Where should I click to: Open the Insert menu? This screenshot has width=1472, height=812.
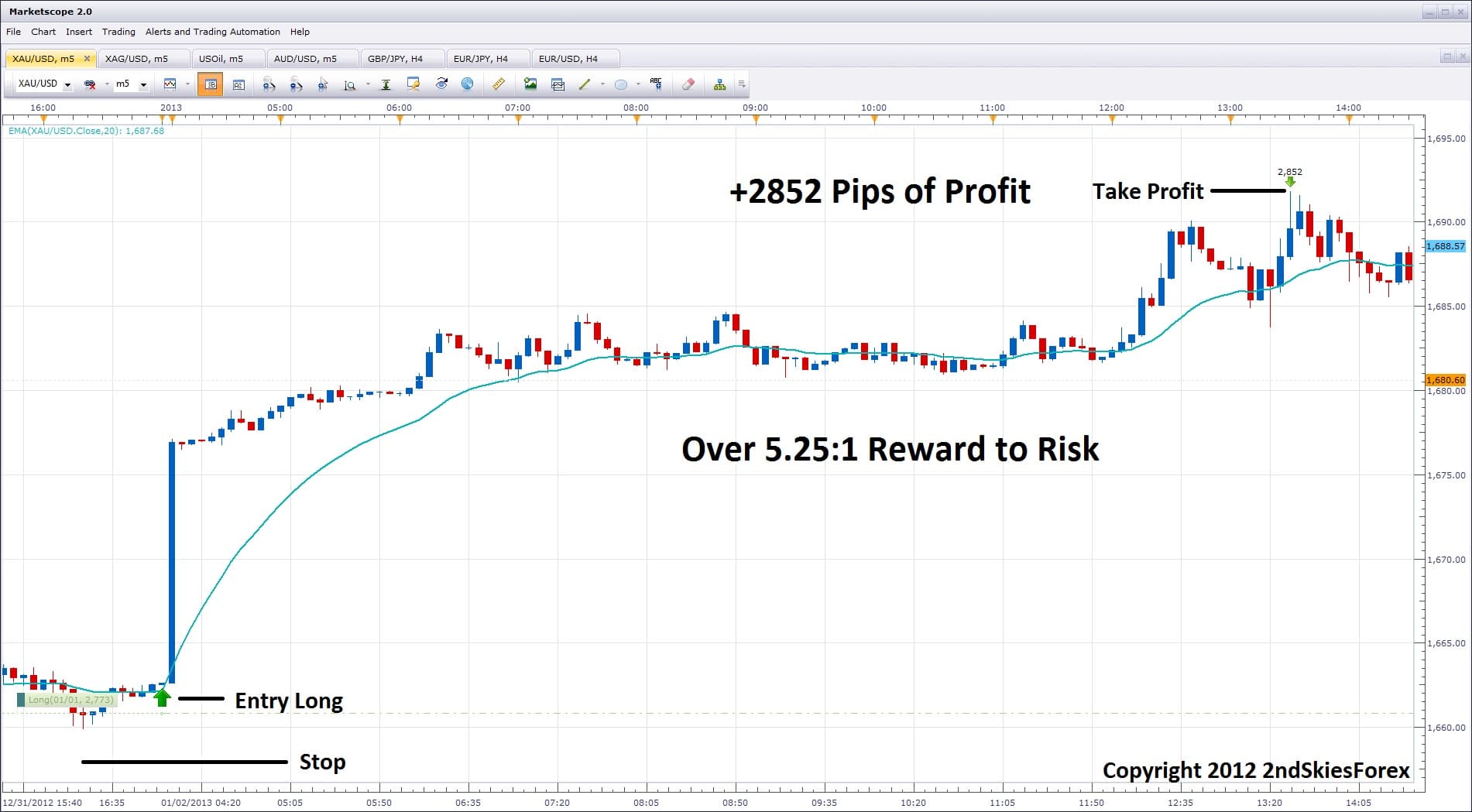tap(79, 32)
